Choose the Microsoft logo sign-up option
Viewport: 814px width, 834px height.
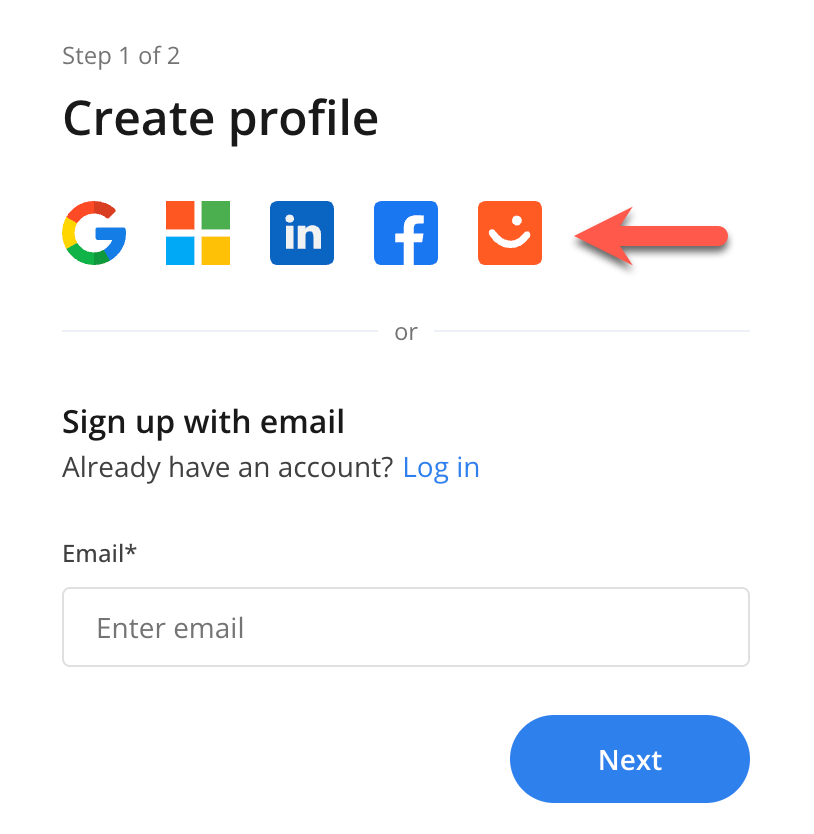[x=198, y=233]
